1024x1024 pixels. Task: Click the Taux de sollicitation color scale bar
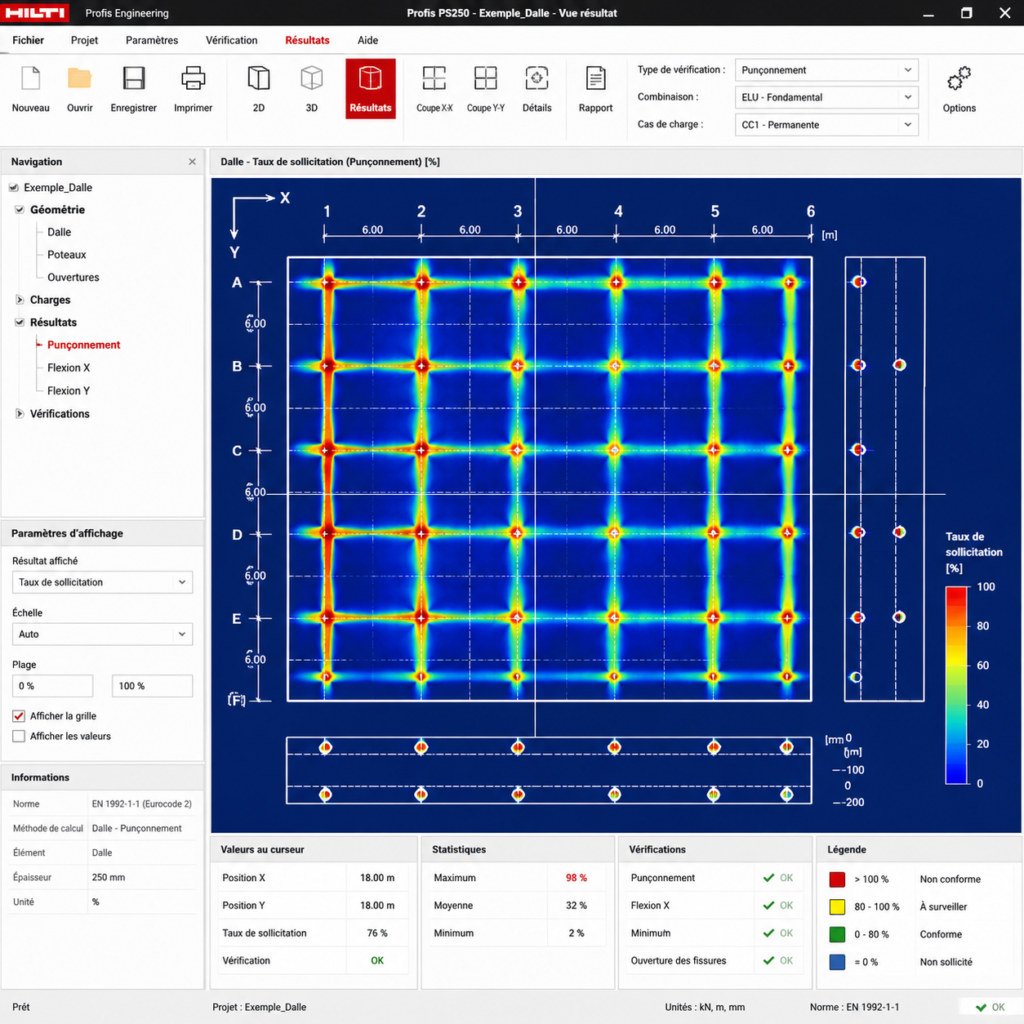(x=956, y=685)
